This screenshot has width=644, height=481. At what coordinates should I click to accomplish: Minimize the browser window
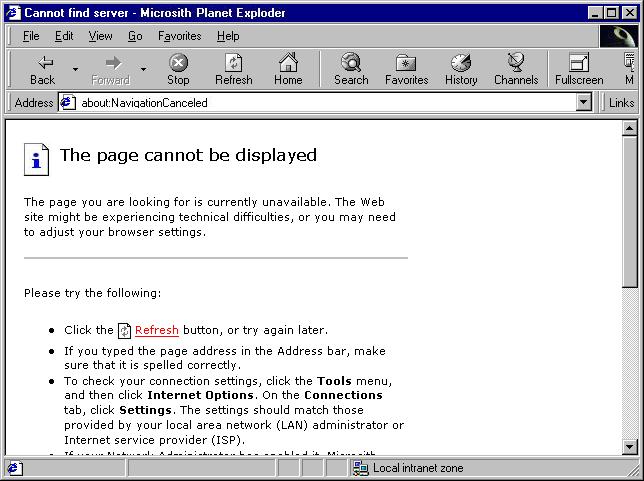tap(596, 13)
